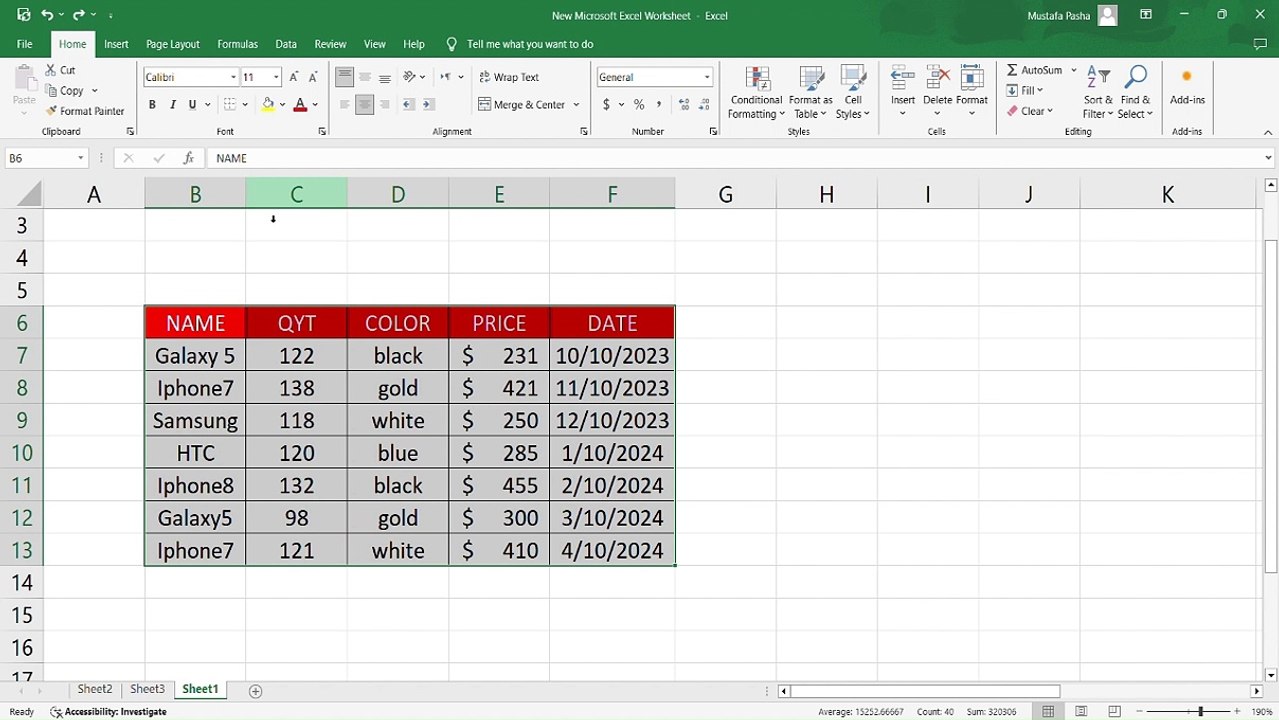Open the Merge & Center dropdown arrow
Image resolution: width=1279 pixels, height=720 pixels.
(576, 104)
